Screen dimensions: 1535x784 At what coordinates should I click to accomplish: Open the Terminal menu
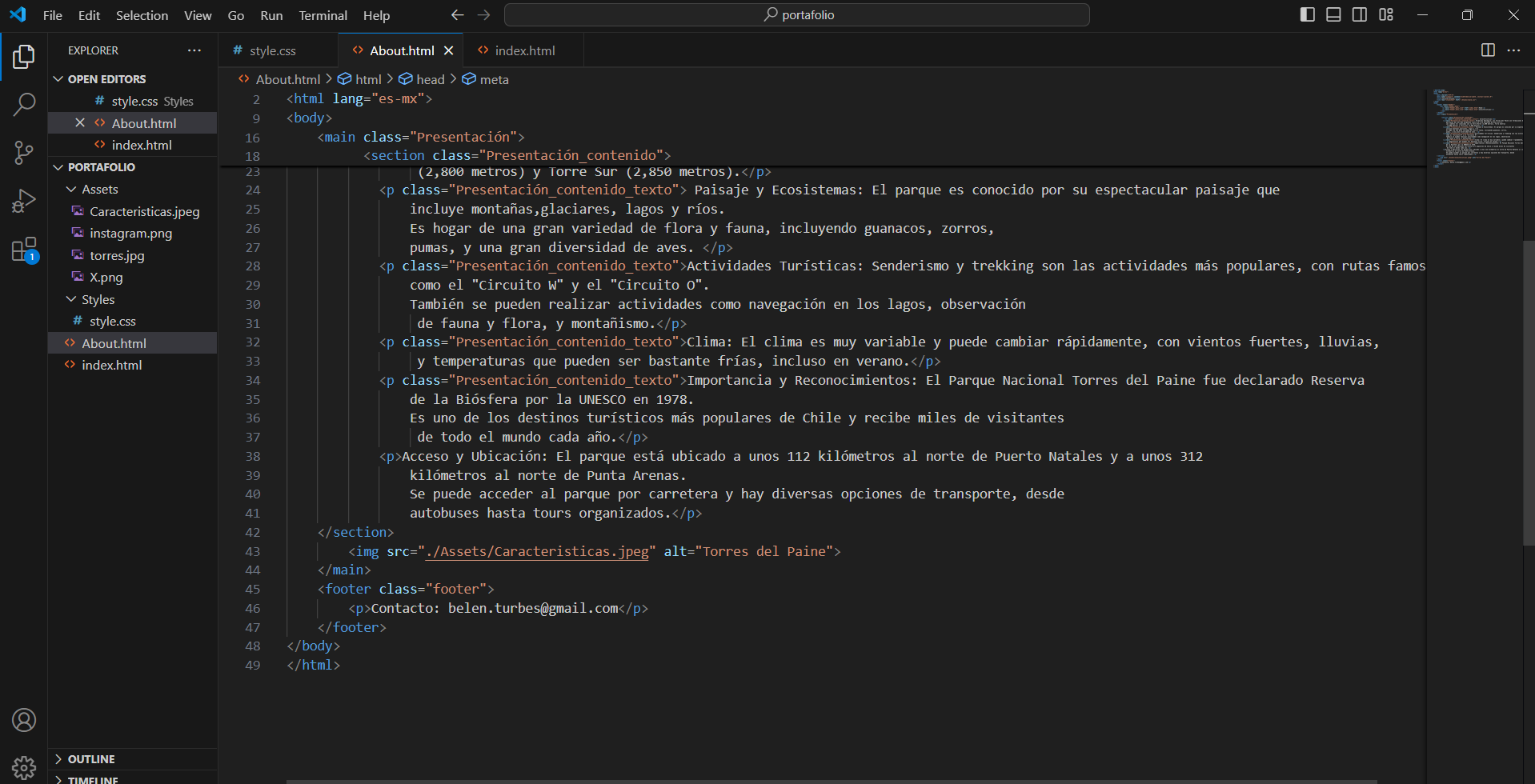tap(323, 15)
